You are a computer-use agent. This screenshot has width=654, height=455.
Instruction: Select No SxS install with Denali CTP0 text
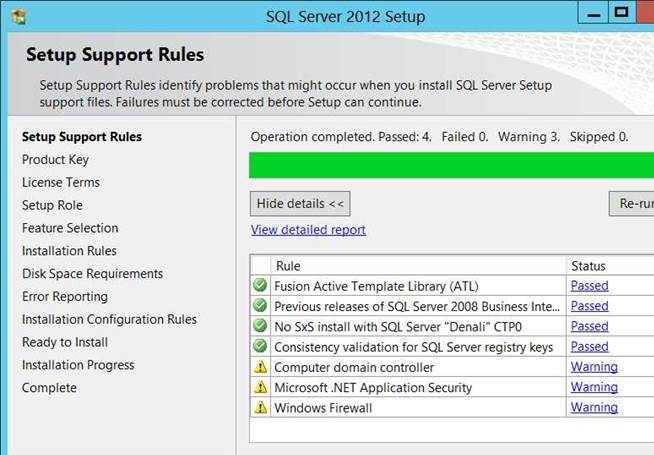pos(398,327)
